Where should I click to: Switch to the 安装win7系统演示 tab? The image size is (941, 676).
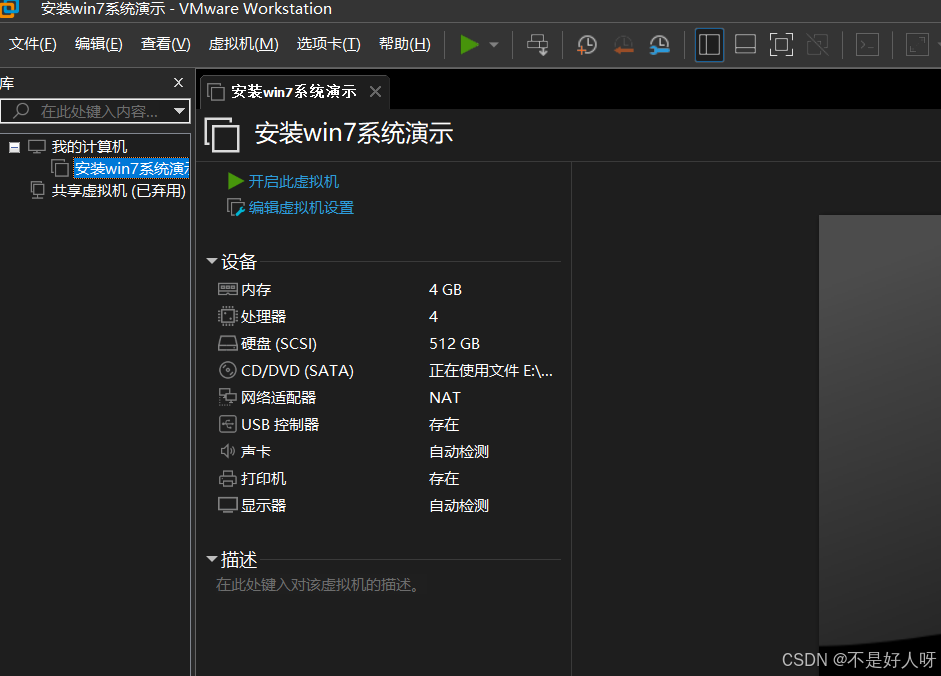click(x=293, y=92)
